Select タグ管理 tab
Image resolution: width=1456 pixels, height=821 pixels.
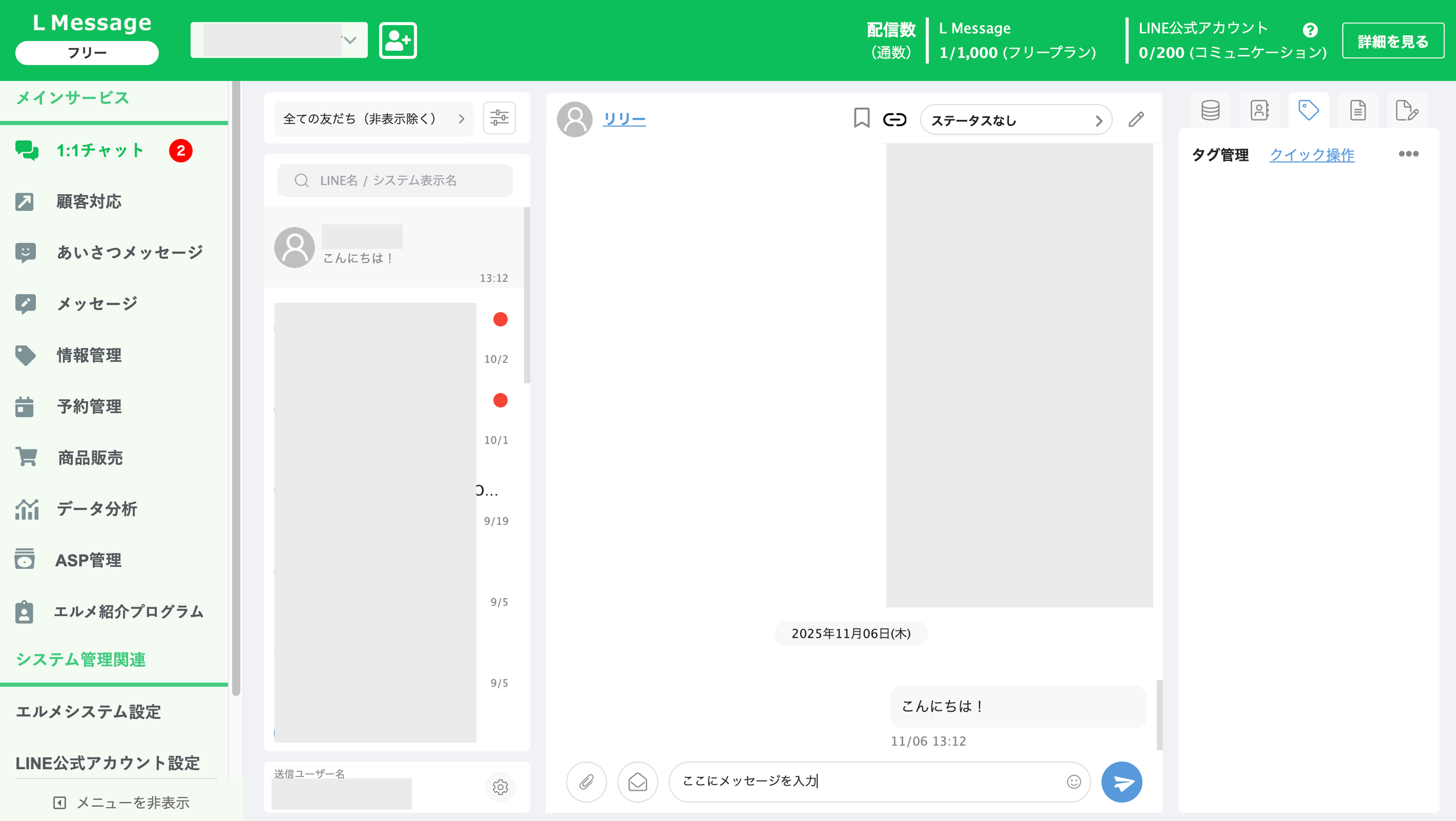pyautogui.click(x=1220, y=155)
